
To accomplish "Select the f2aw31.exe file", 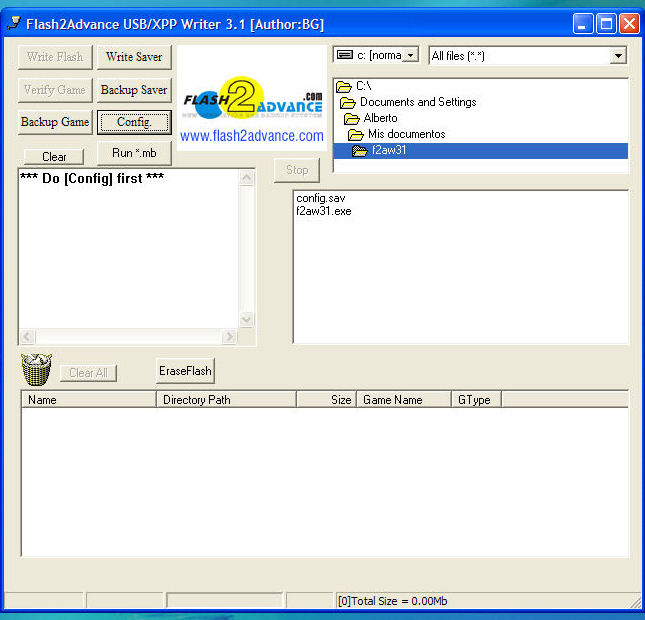I will 324,211.
